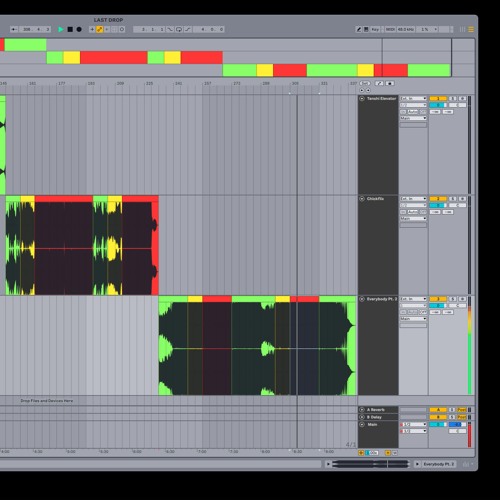Click the arrangement position field
Image resolution: width=500 pixels, height=500 pixels.
pos(36,29)
